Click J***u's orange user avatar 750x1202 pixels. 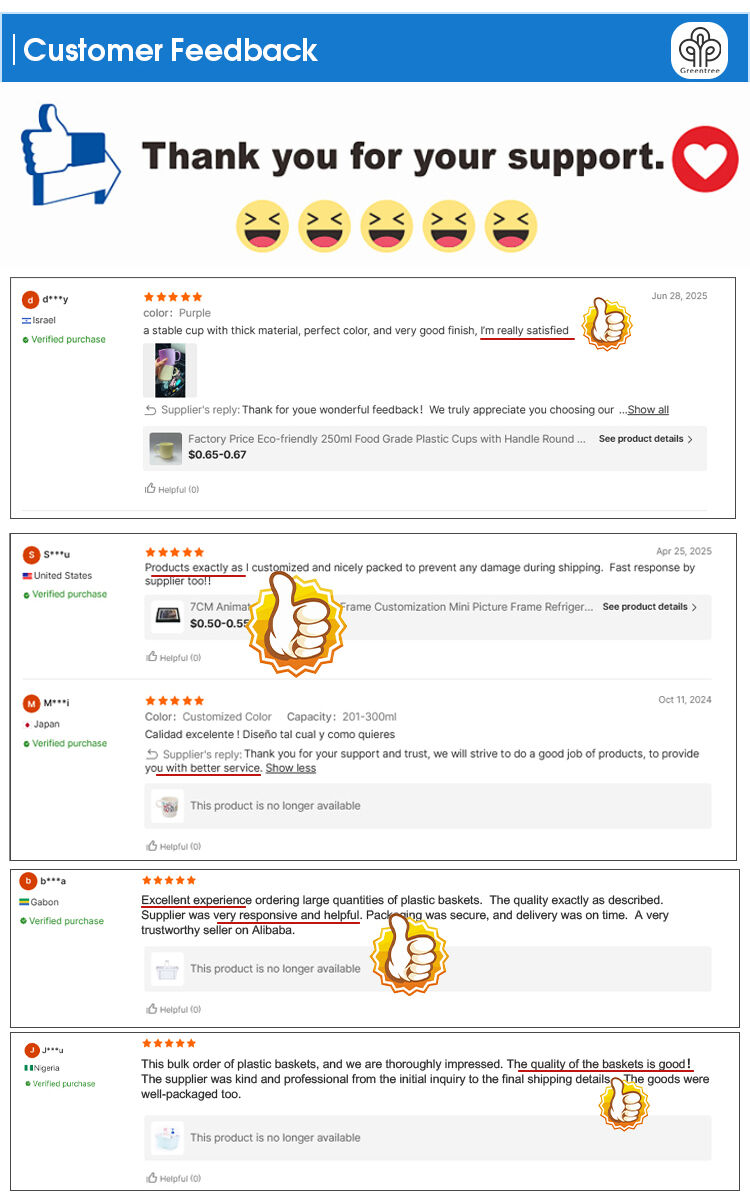click(32, 1050)
